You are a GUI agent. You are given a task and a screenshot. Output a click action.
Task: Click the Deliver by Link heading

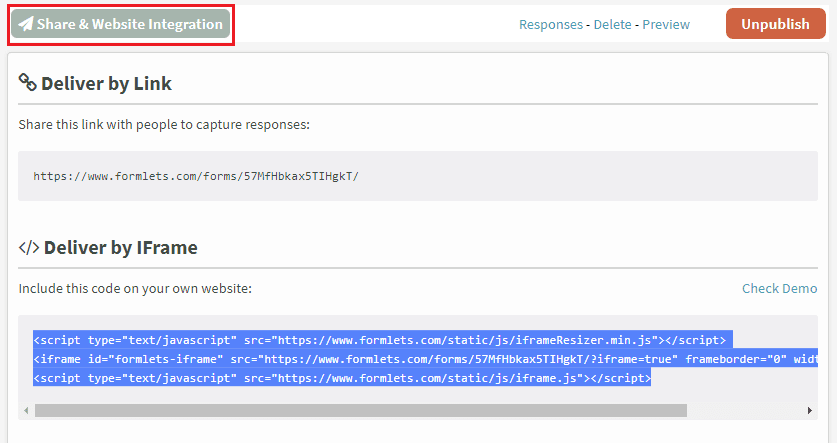[106, 83]
